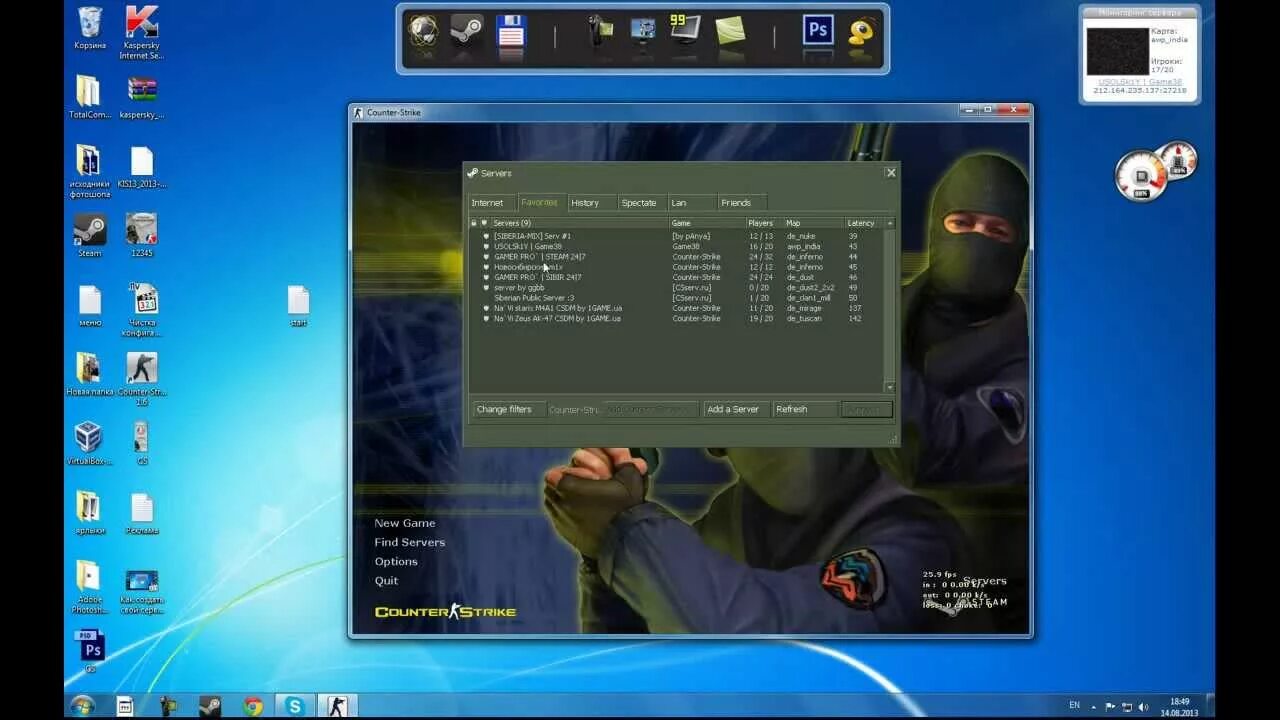This screenshot has height=720, width=1280.
Task: Select the USOLSkiY | Game38 server
Action: [676, 246]
